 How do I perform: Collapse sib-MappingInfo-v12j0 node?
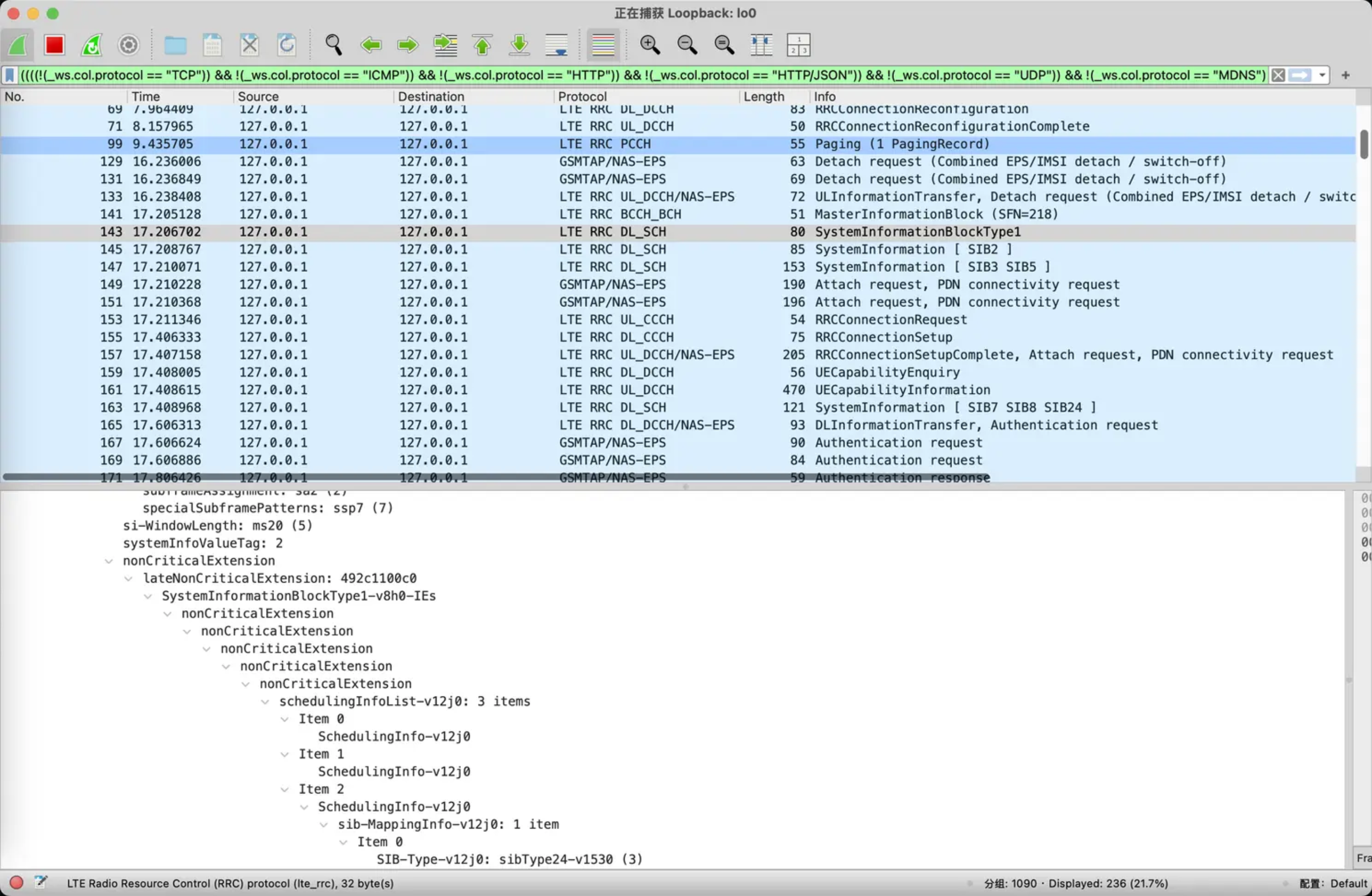tap(323, 825)
